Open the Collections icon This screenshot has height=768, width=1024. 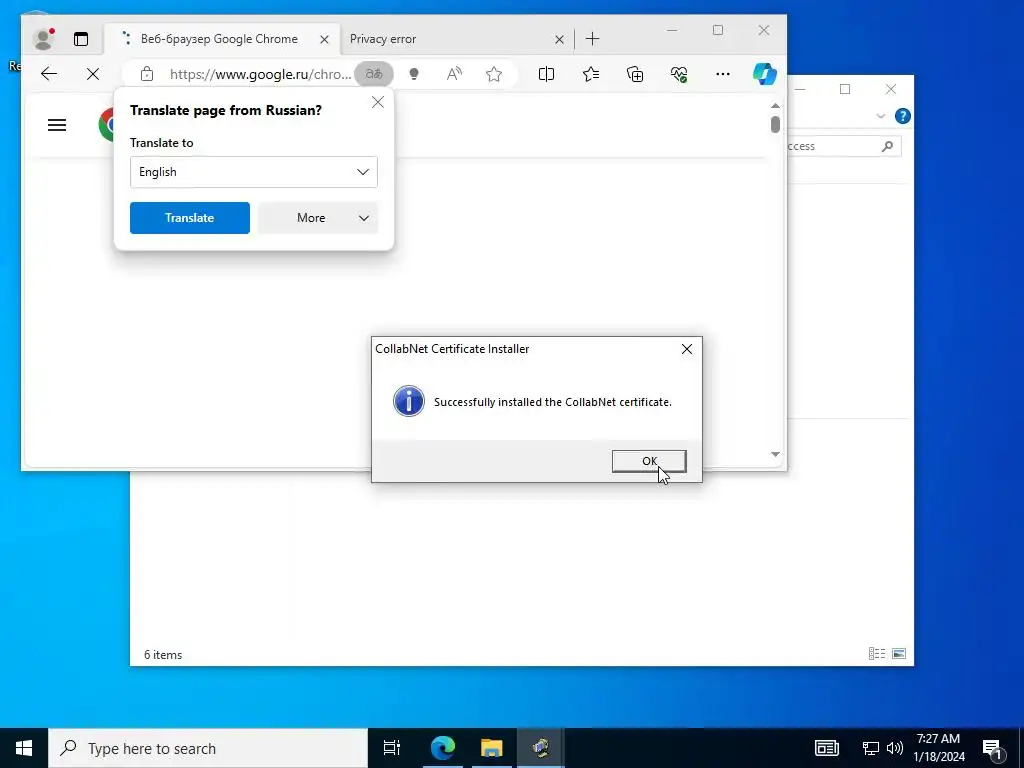click(635, 74)
